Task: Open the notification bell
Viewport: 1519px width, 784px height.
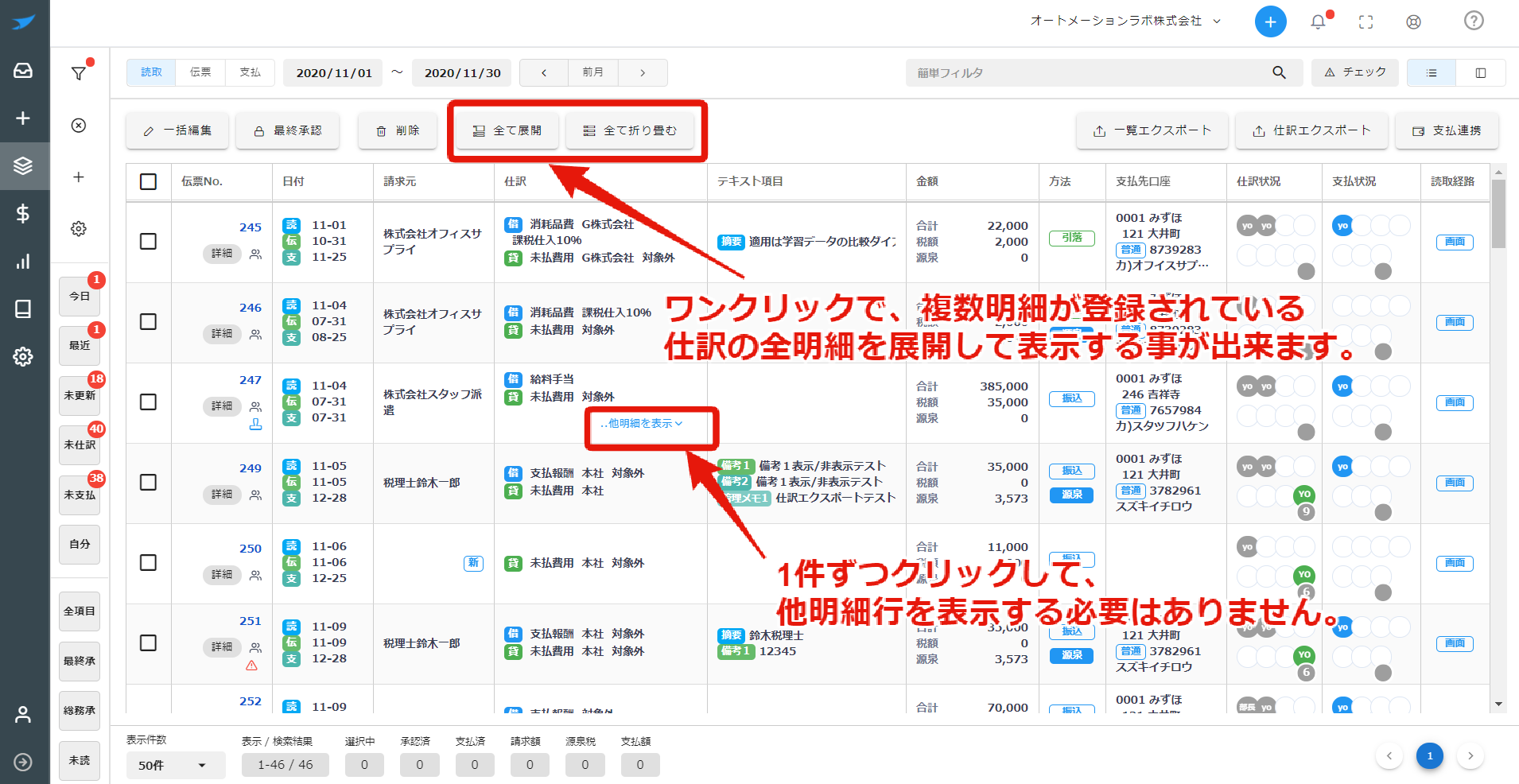Action: point(1318,21)
